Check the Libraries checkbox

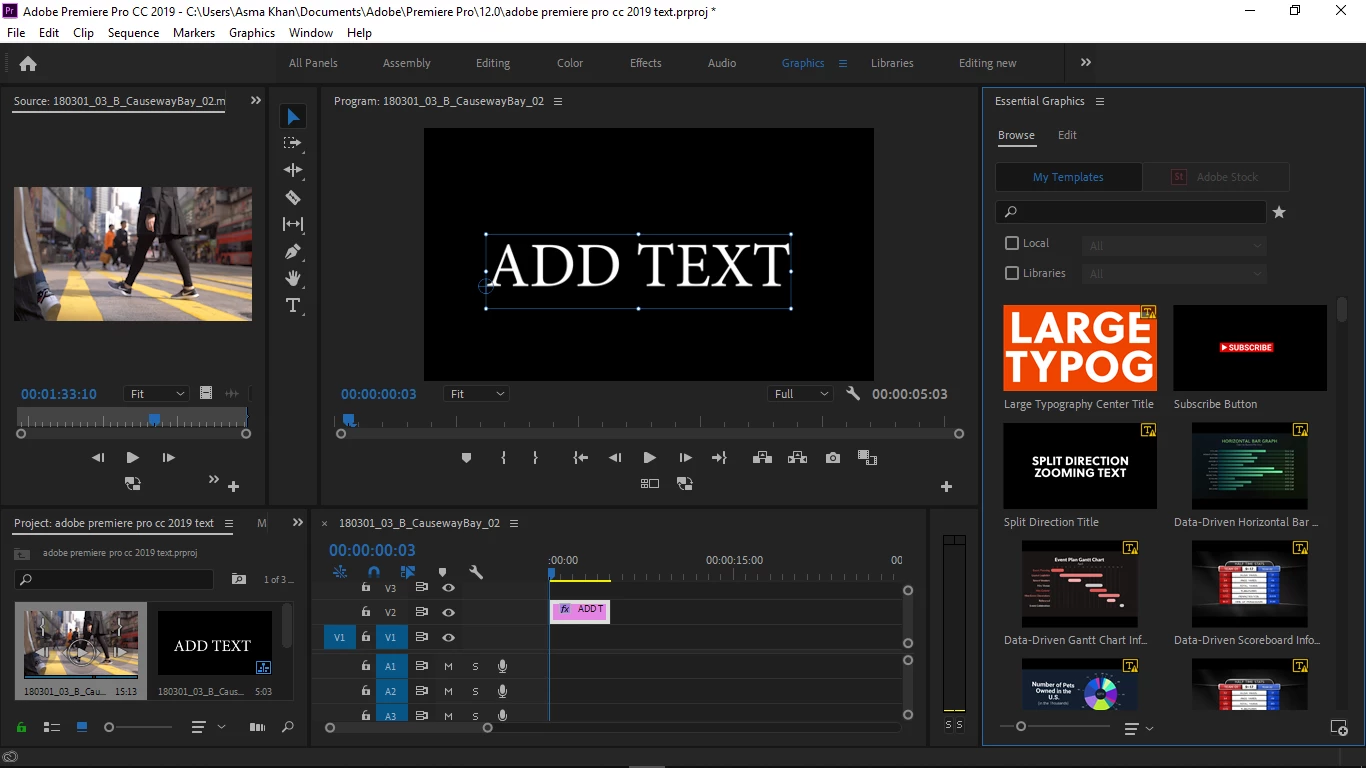(x=1012, y=273)
